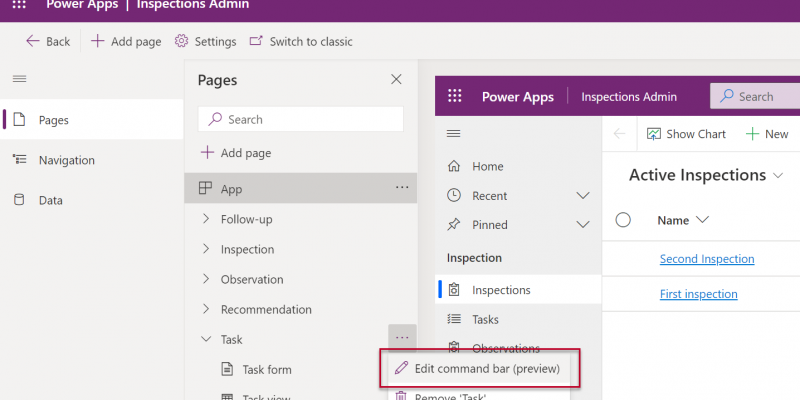Click Switch to classic
This screenshot has height=400, width=800.
(x=301, y=41)
